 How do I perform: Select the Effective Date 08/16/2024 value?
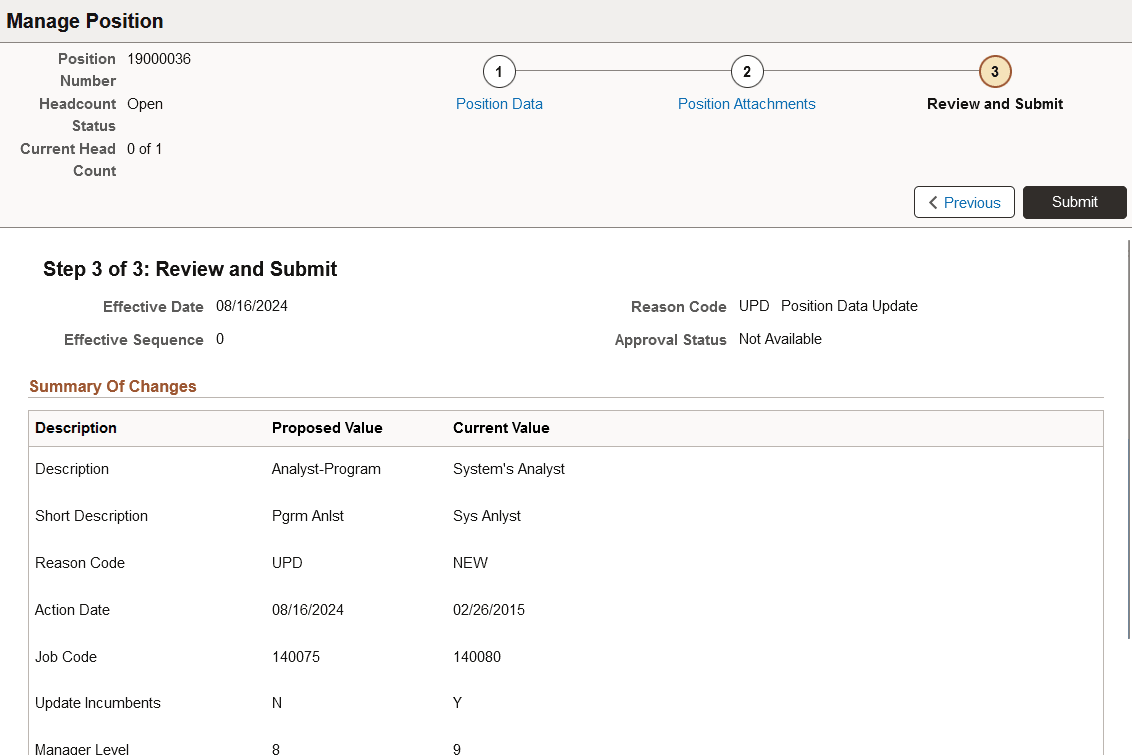coord(251,306)
